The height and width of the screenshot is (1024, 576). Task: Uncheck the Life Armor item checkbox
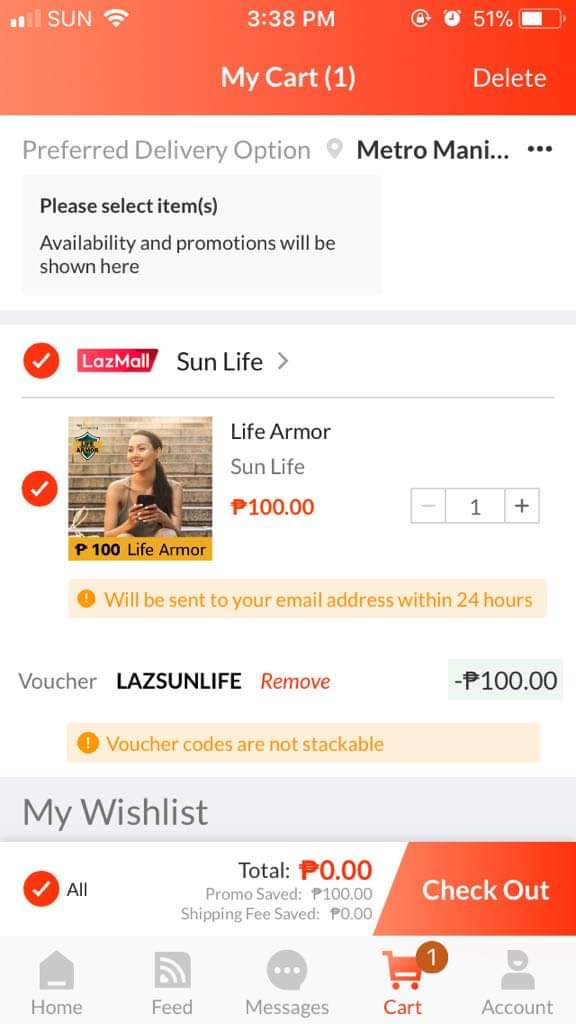click(40, 489)
